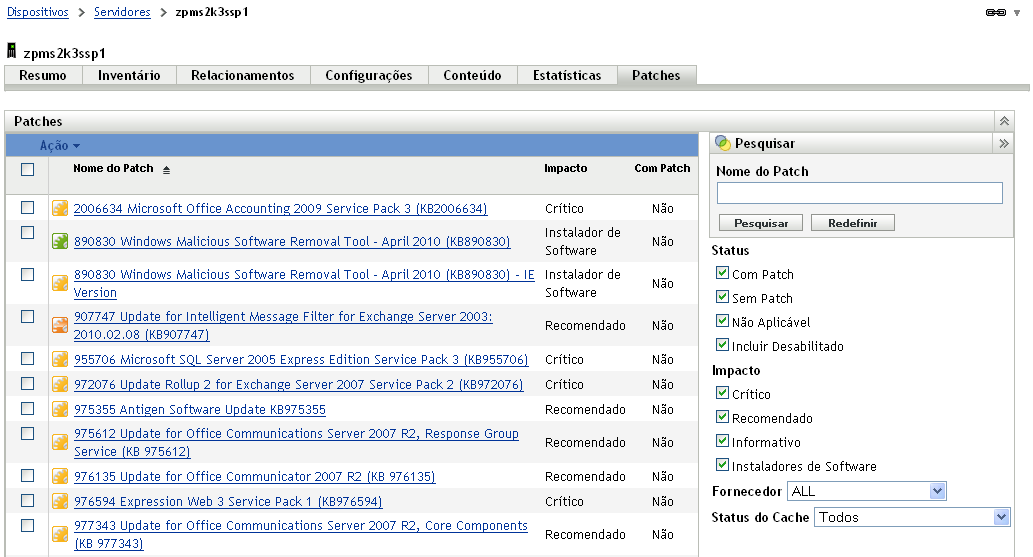Screen dimensions: 1033x557
Task: Switch to the Resumo tab
Action: point(43,75)
